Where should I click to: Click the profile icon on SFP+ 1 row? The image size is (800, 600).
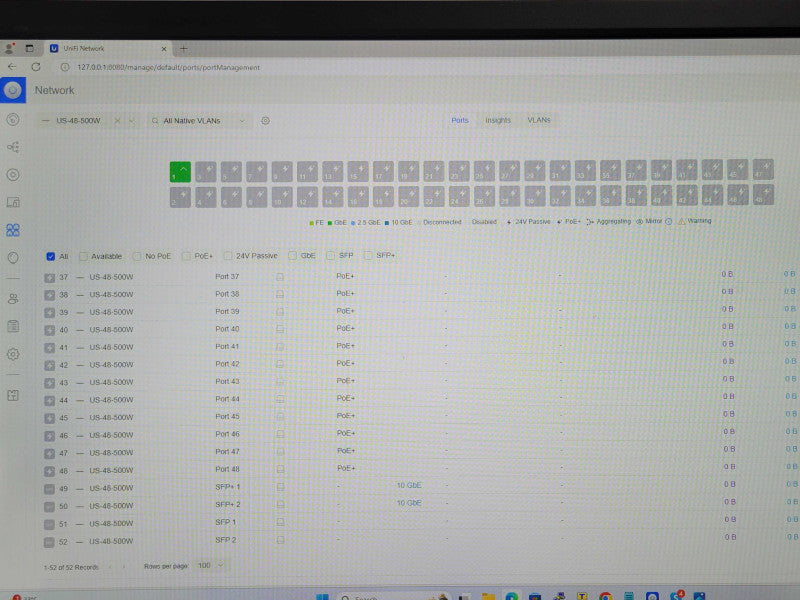[280, 487]
